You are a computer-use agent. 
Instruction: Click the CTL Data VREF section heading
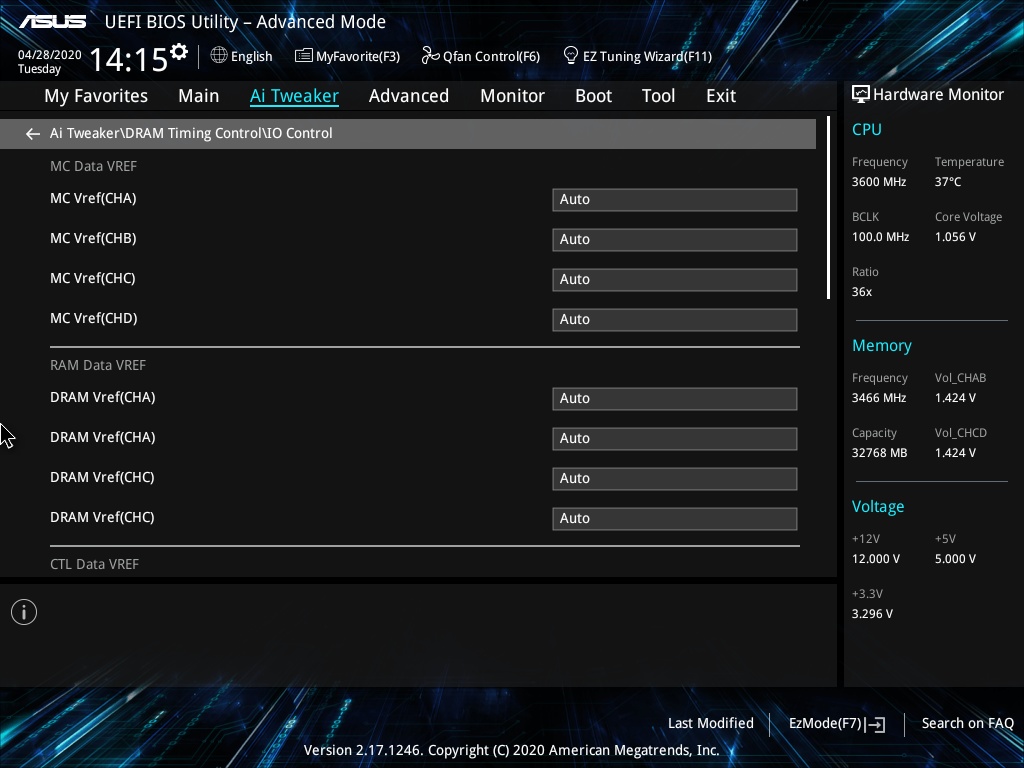point(95,564)
